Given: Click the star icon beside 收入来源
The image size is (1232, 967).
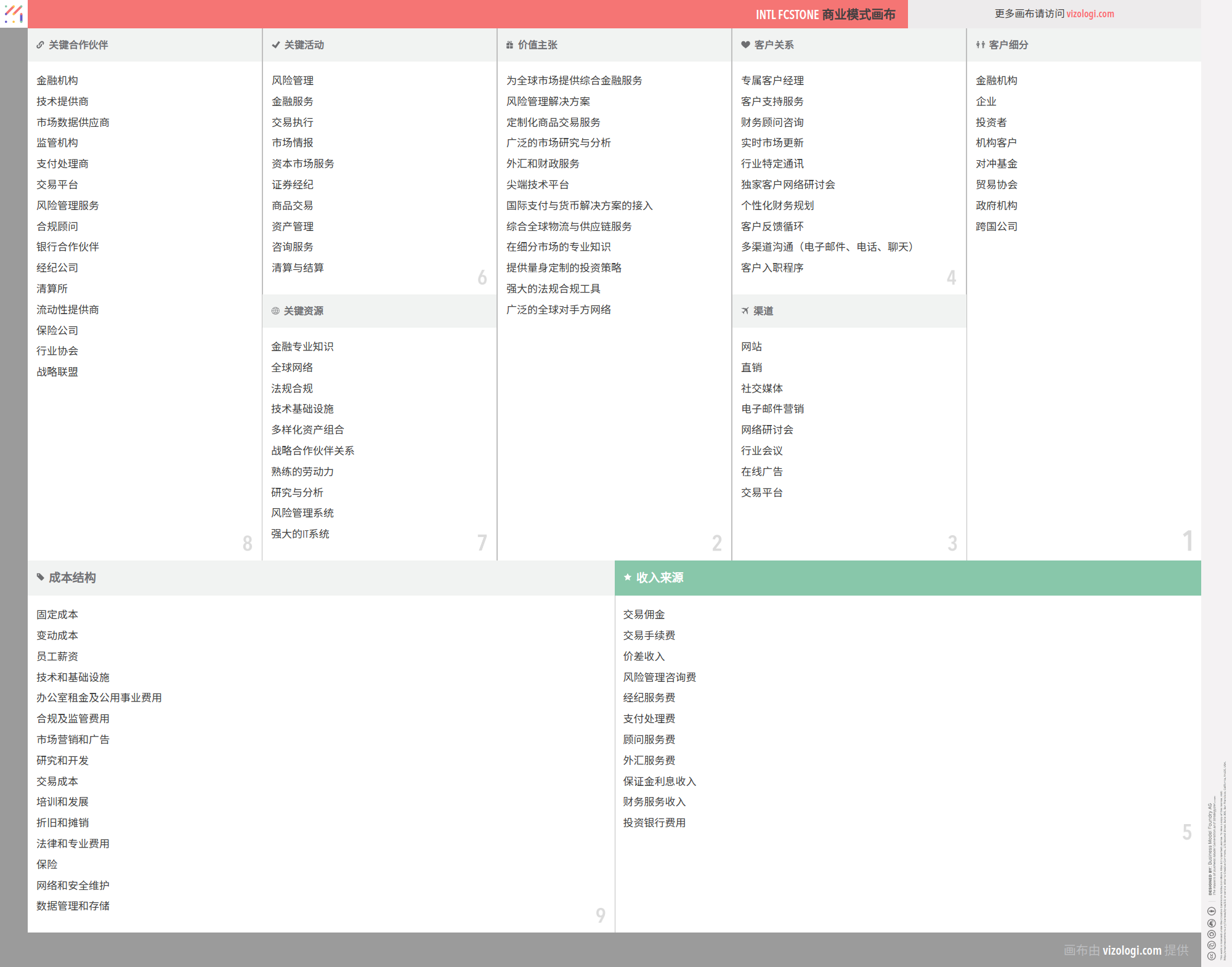Looking at the screenshot, I should click(x=627, y=577).
